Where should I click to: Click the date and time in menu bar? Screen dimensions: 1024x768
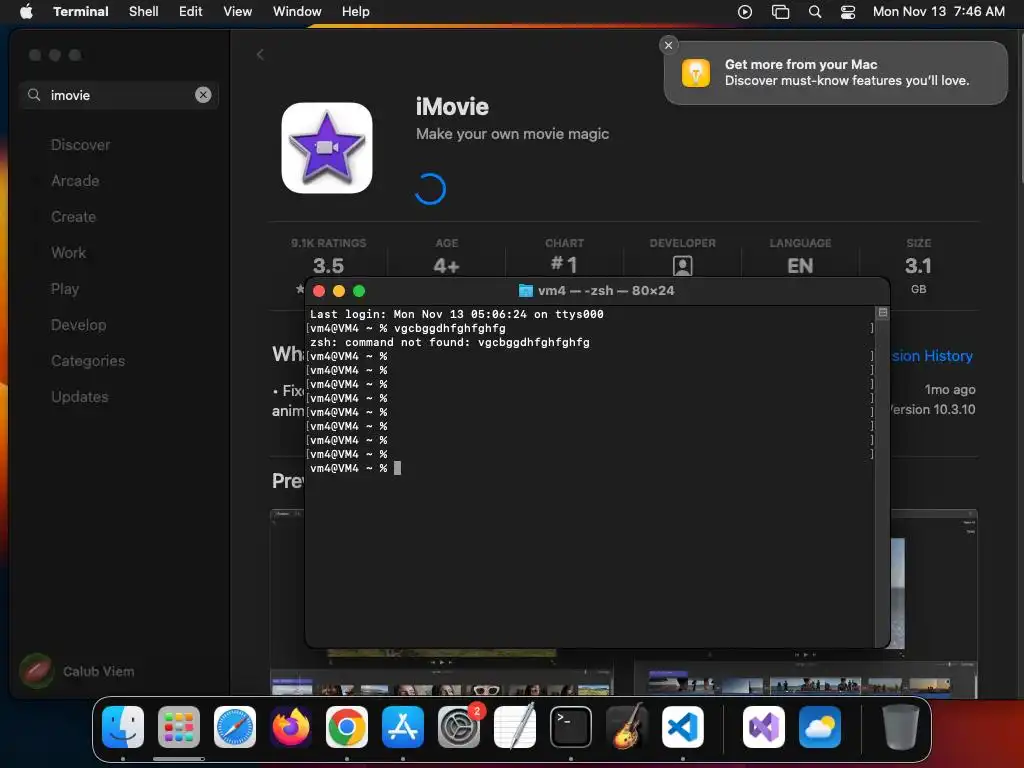coord(938,11)
